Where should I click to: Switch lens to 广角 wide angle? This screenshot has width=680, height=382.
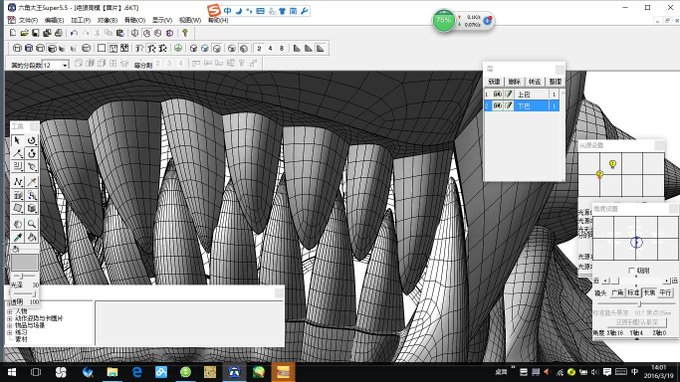[x=617, y=293]
